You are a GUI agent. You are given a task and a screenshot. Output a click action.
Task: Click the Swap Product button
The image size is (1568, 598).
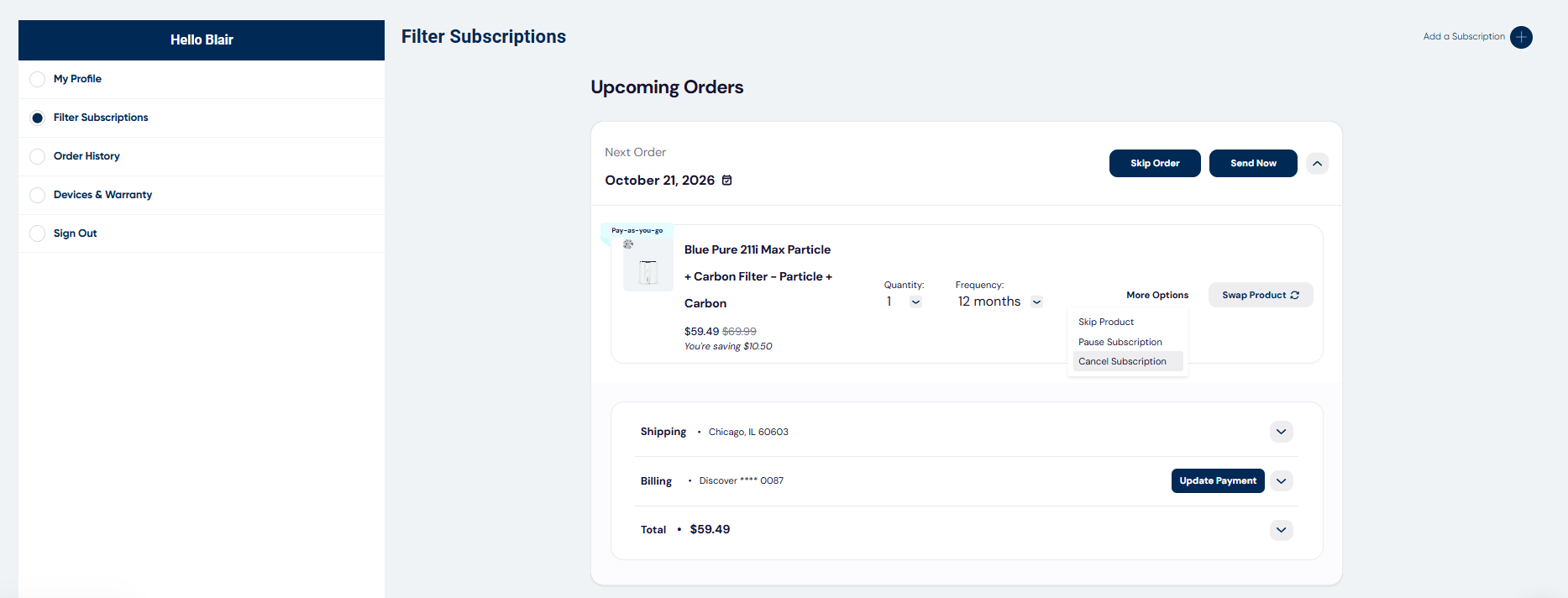pos(1261,295)
